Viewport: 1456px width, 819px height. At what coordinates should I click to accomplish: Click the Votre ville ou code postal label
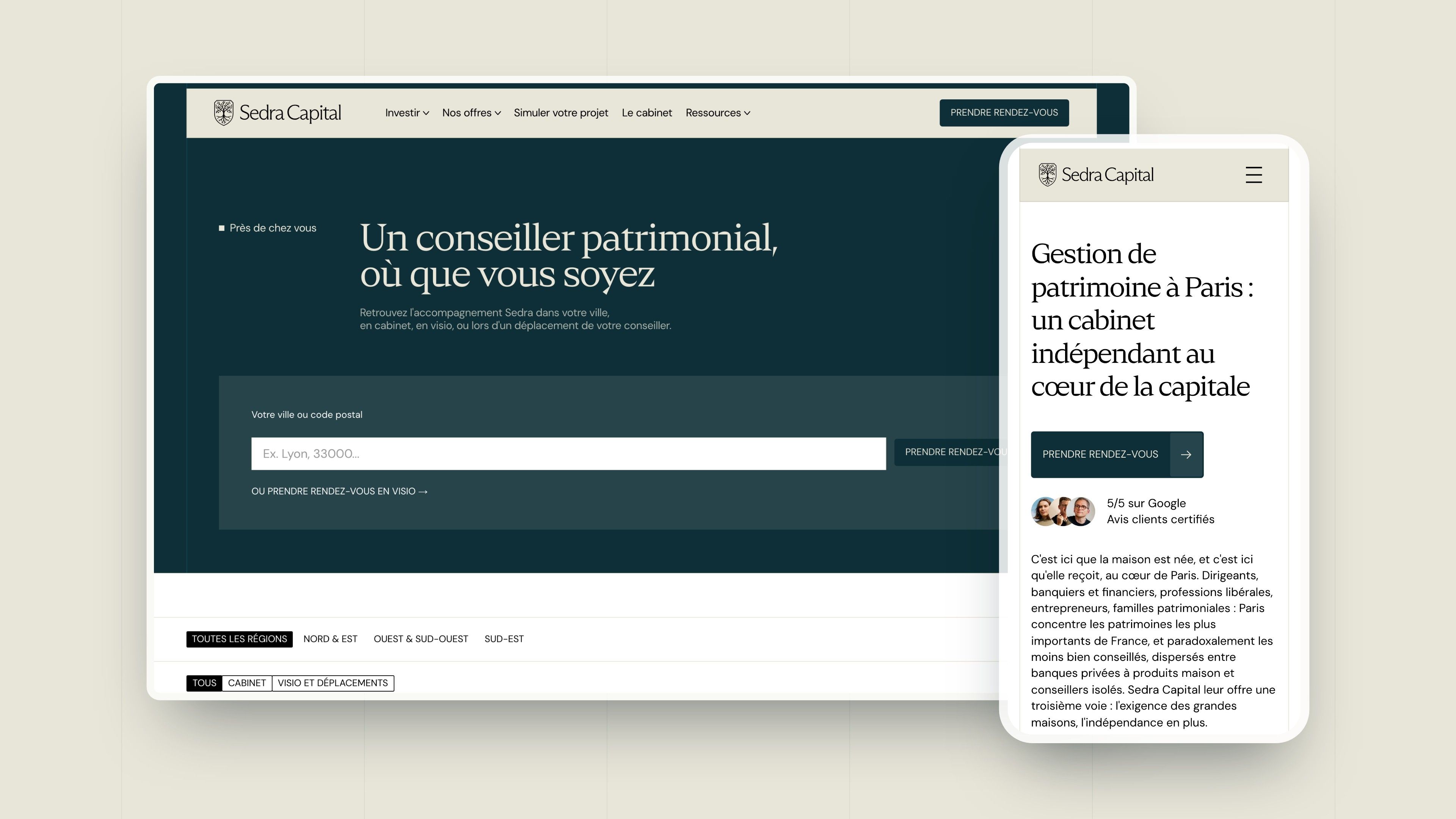coord(307,414)
